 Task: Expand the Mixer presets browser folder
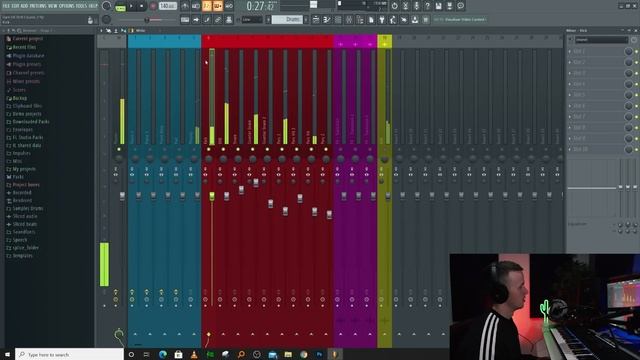[26, 82]
